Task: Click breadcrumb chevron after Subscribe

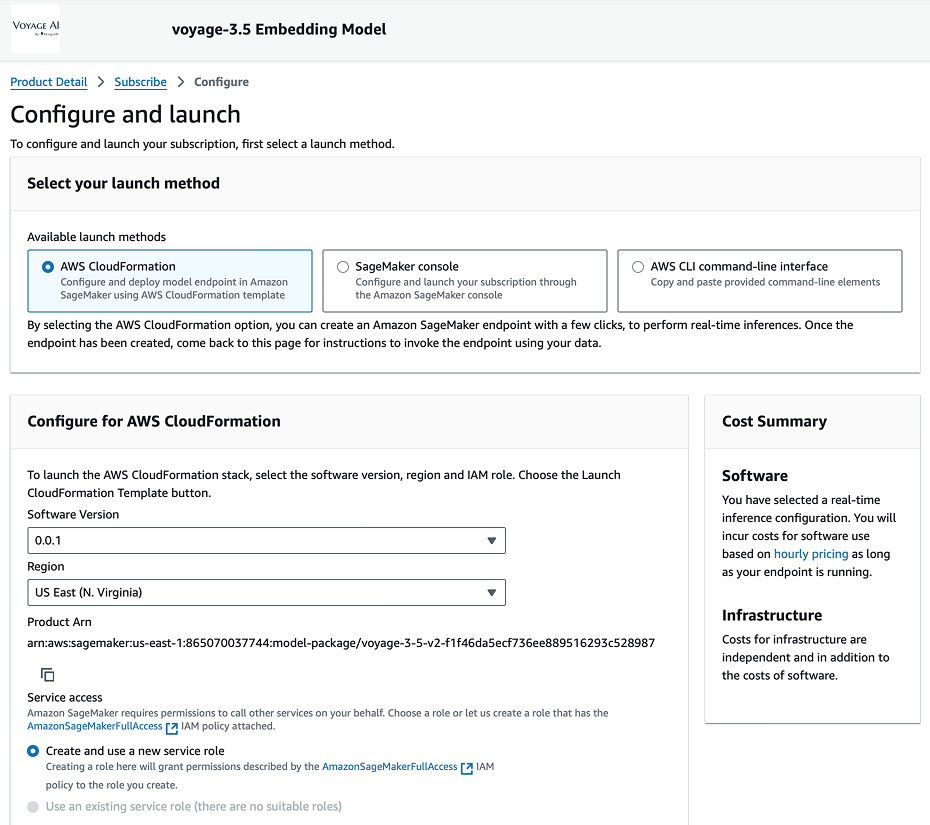Action: coord(180,82)
